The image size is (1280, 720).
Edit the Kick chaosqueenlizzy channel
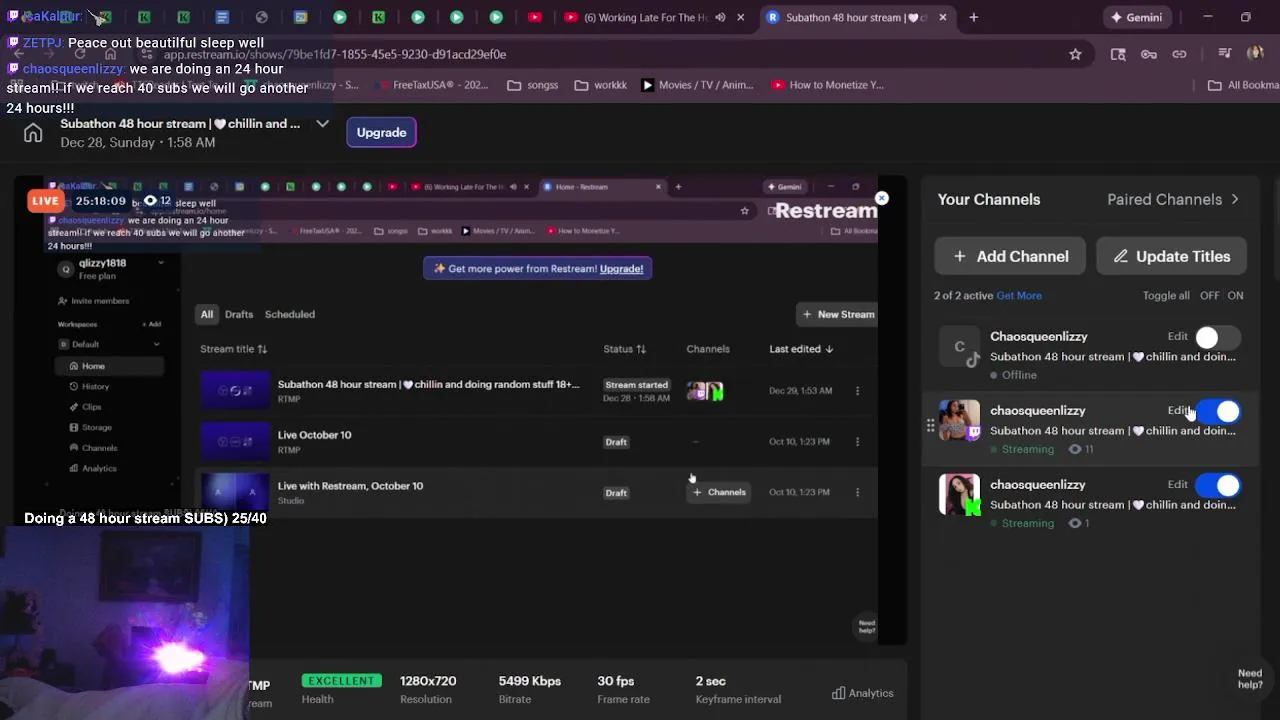coord(1177,485)
